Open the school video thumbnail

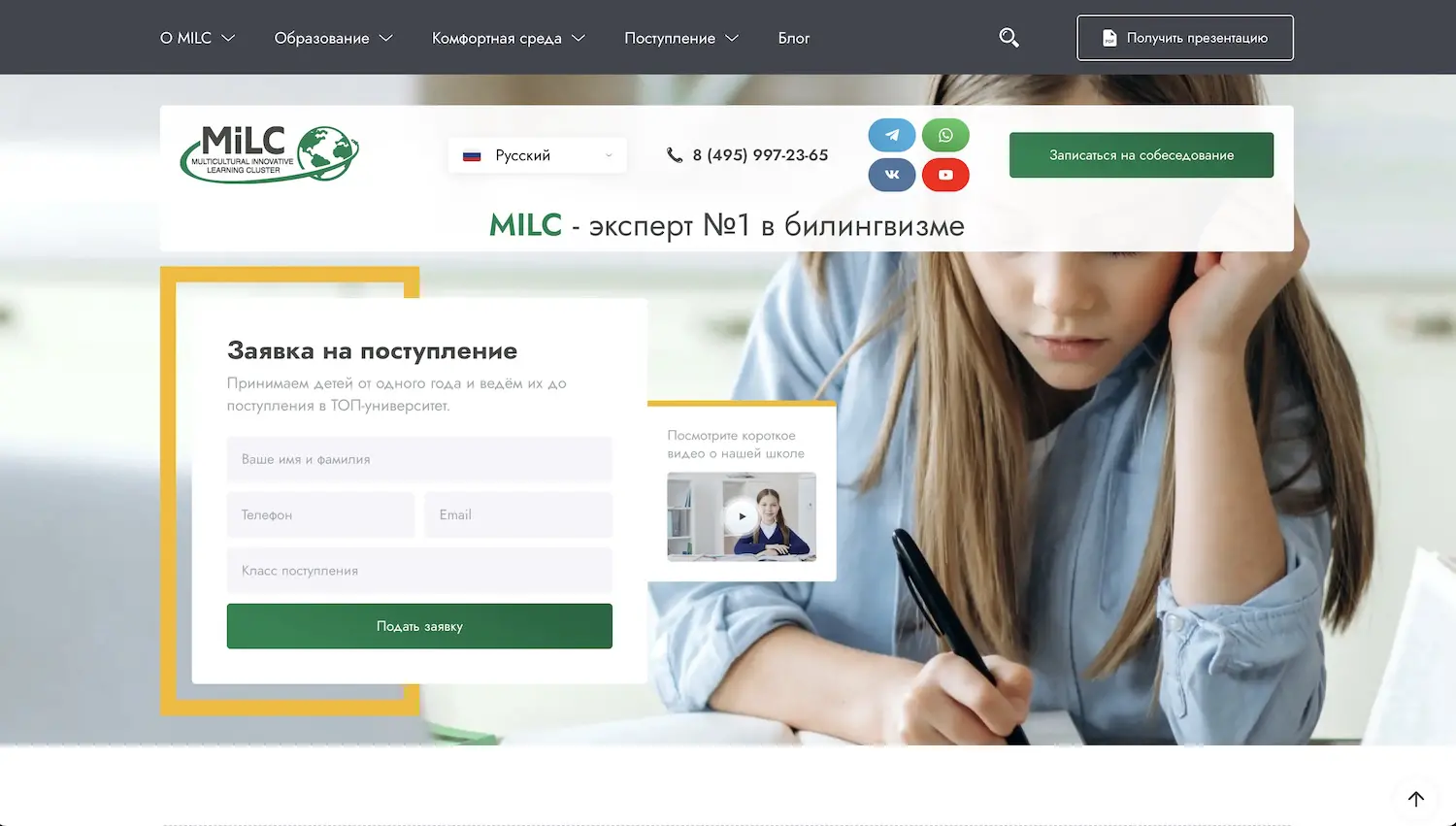[742, 516]
